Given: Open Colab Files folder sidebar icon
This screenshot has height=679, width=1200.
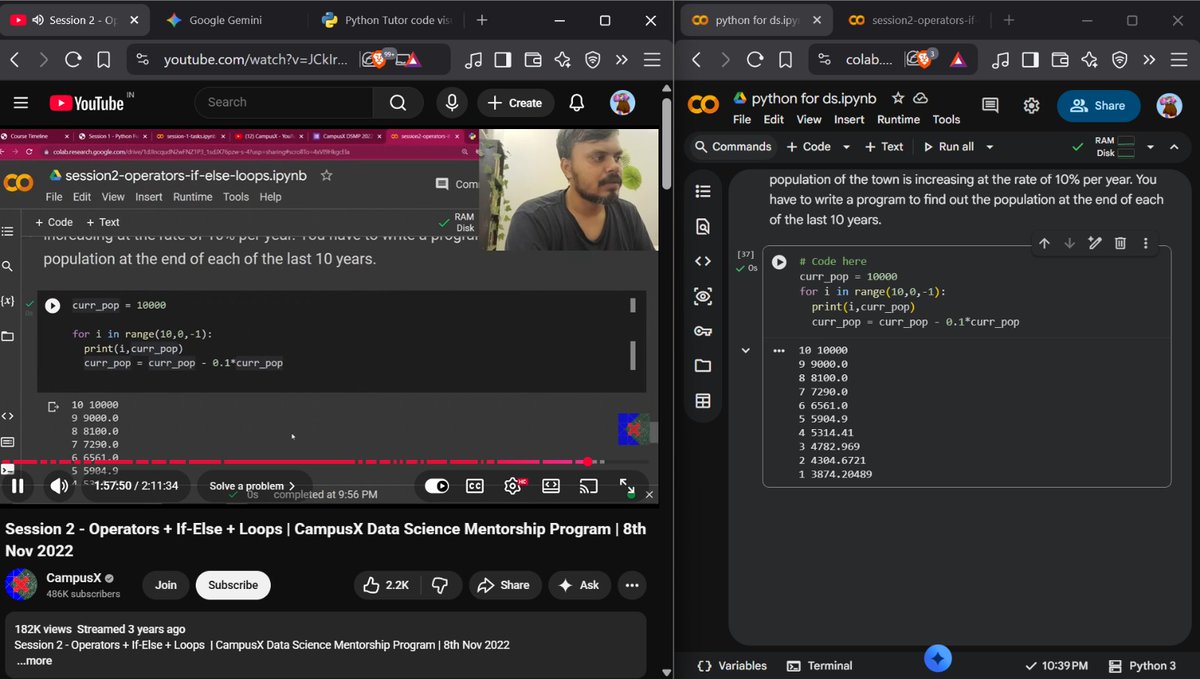Looking at the screenshot, I should (703, 366).
